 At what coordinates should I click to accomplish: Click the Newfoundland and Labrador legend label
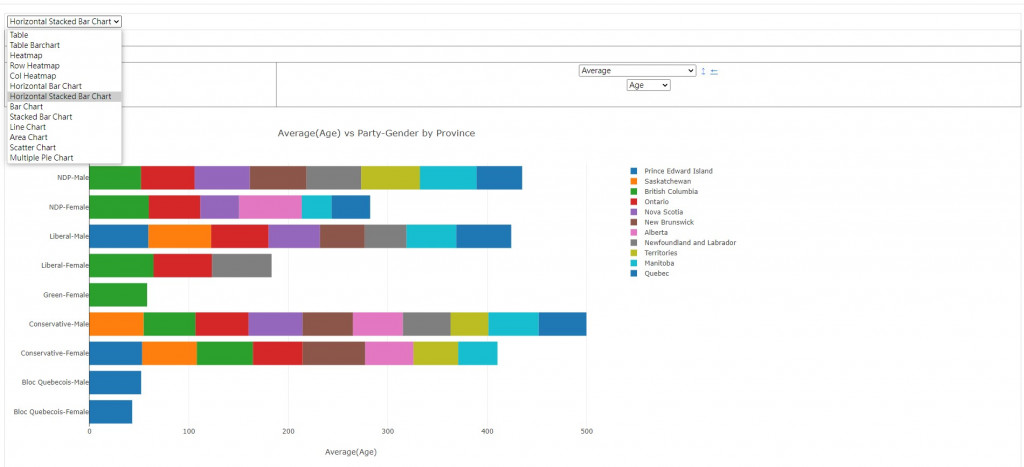690,242
